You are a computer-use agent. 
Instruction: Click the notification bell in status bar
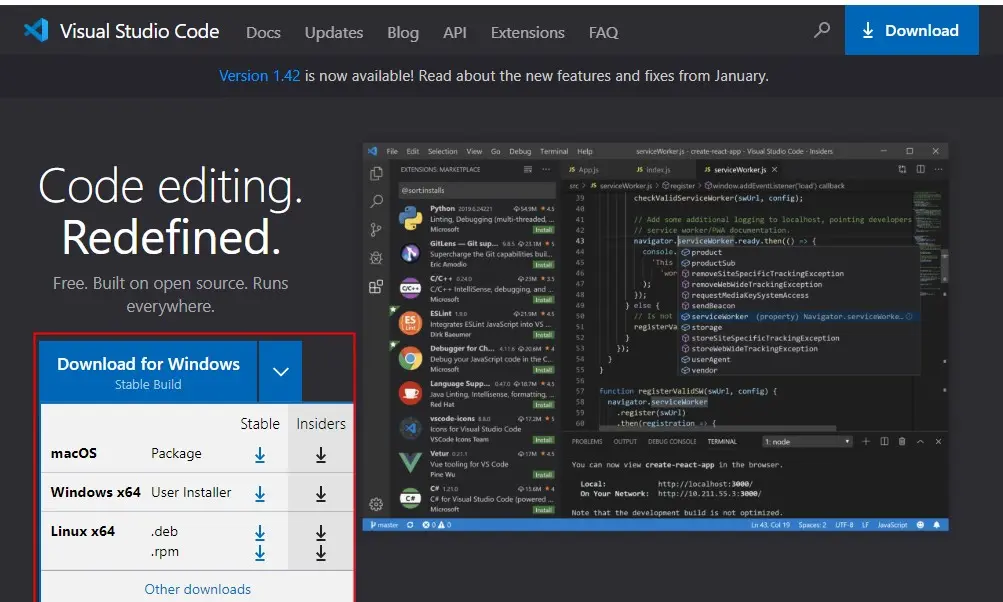[936, 525]
